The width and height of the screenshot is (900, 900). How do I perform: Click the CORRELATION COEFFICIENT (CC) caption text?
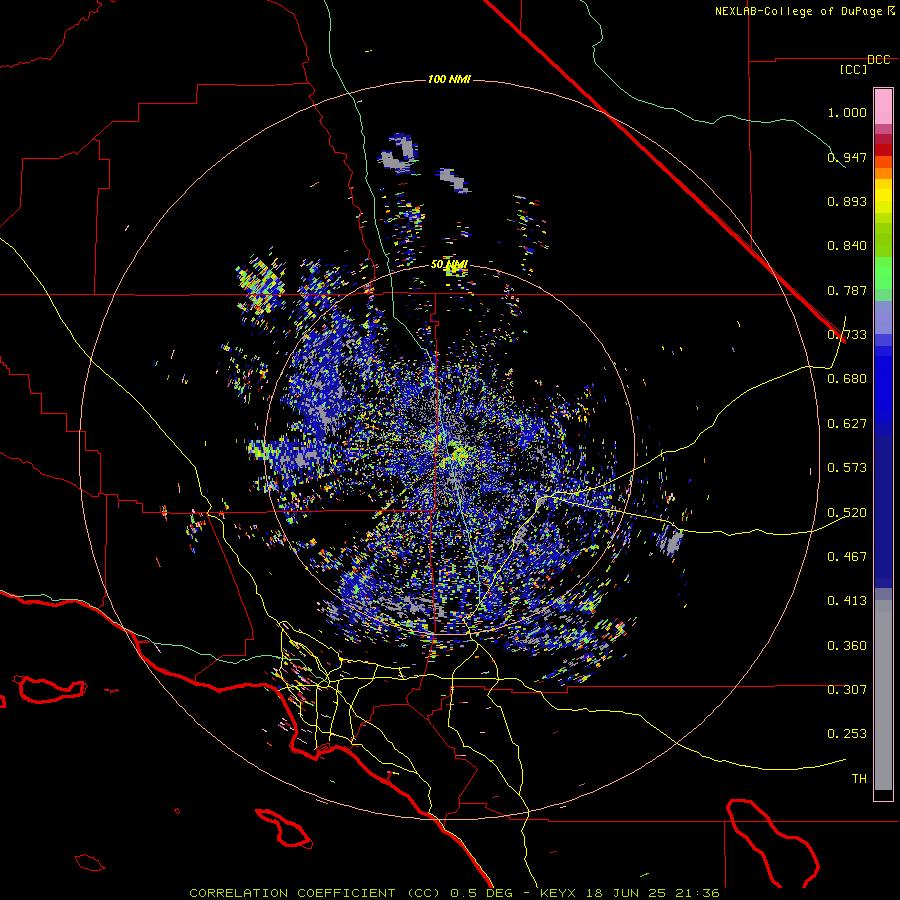pos(317,893)
